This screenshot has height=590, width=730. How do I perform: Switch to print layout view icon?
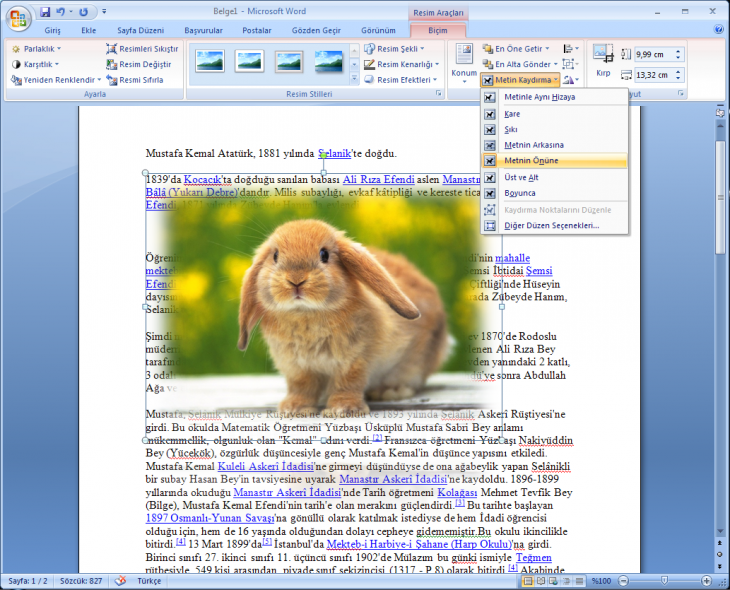(x=528, y=581)
